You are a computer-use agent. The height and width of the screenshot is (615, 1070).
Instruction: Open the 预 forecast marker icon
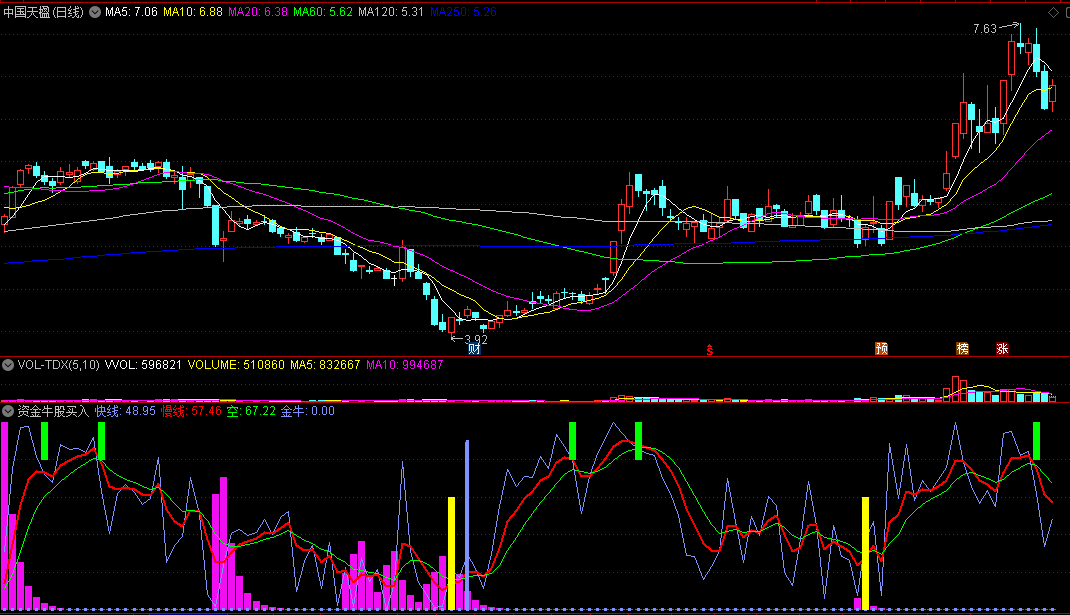882,349
